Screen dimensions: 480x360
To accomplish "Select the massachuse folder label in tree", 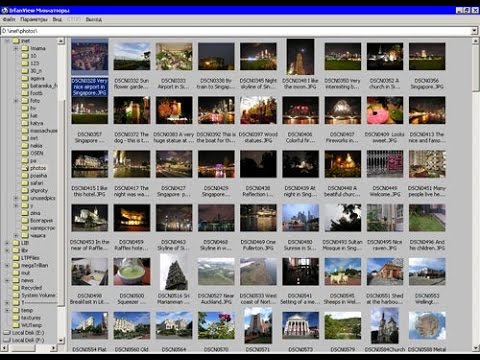I will click(44, 131).
